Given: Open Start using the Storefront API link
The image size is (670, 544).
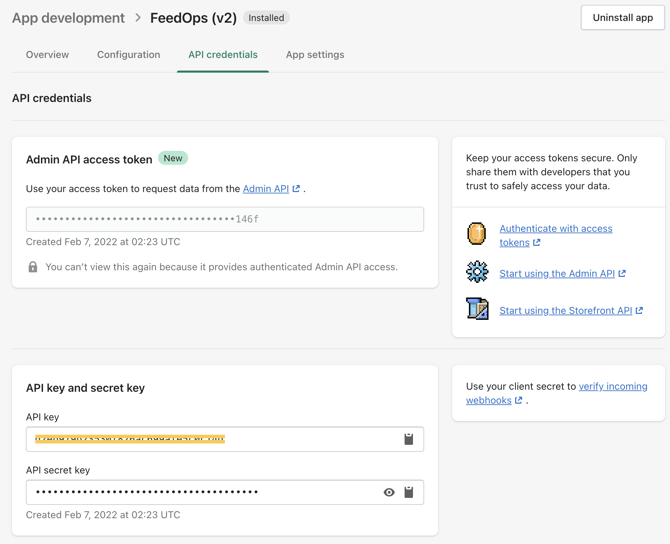Looking at the screenshot, I should 566,310.
